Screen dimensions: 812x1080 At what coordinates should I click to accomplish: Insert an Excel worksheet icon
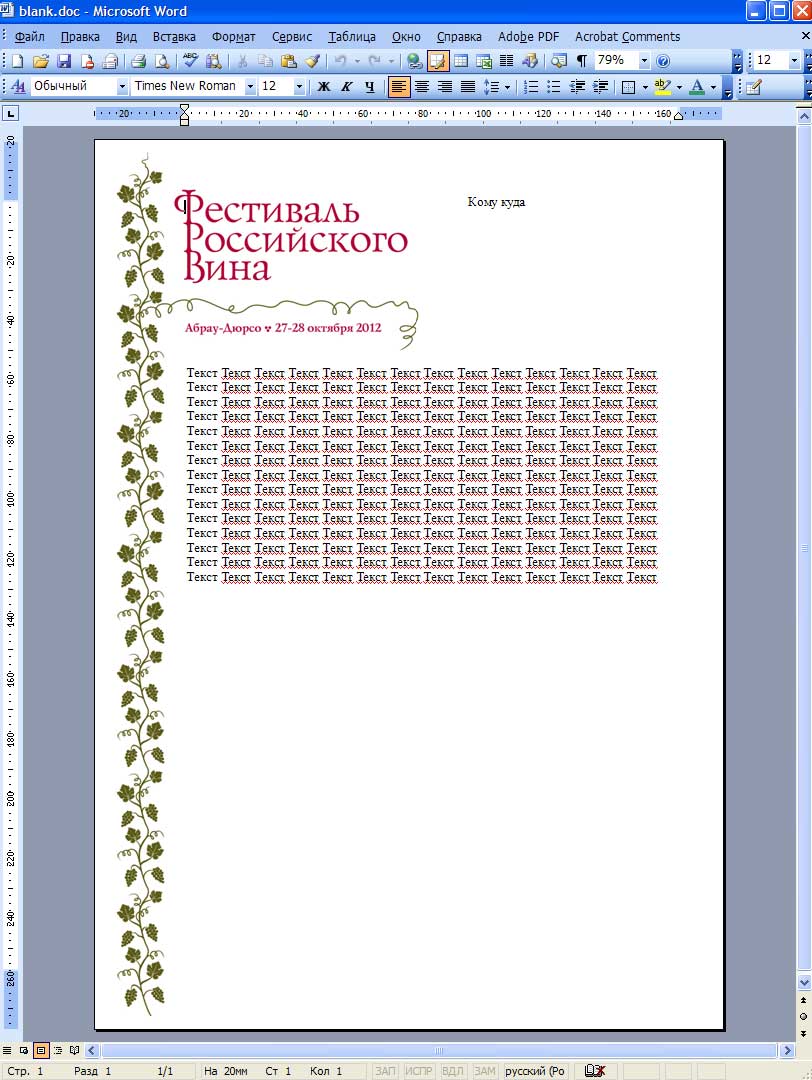pos(483,61)
